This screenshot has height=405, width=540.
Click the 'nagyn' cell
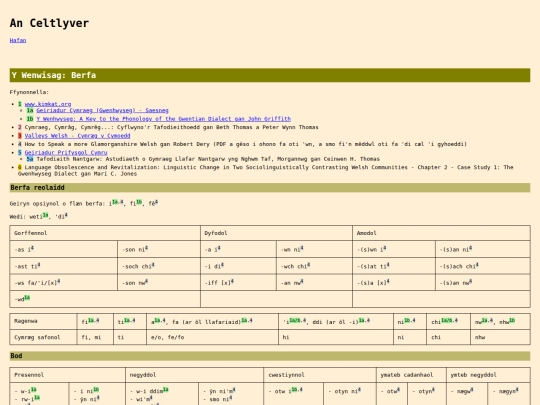coord(509,394)
